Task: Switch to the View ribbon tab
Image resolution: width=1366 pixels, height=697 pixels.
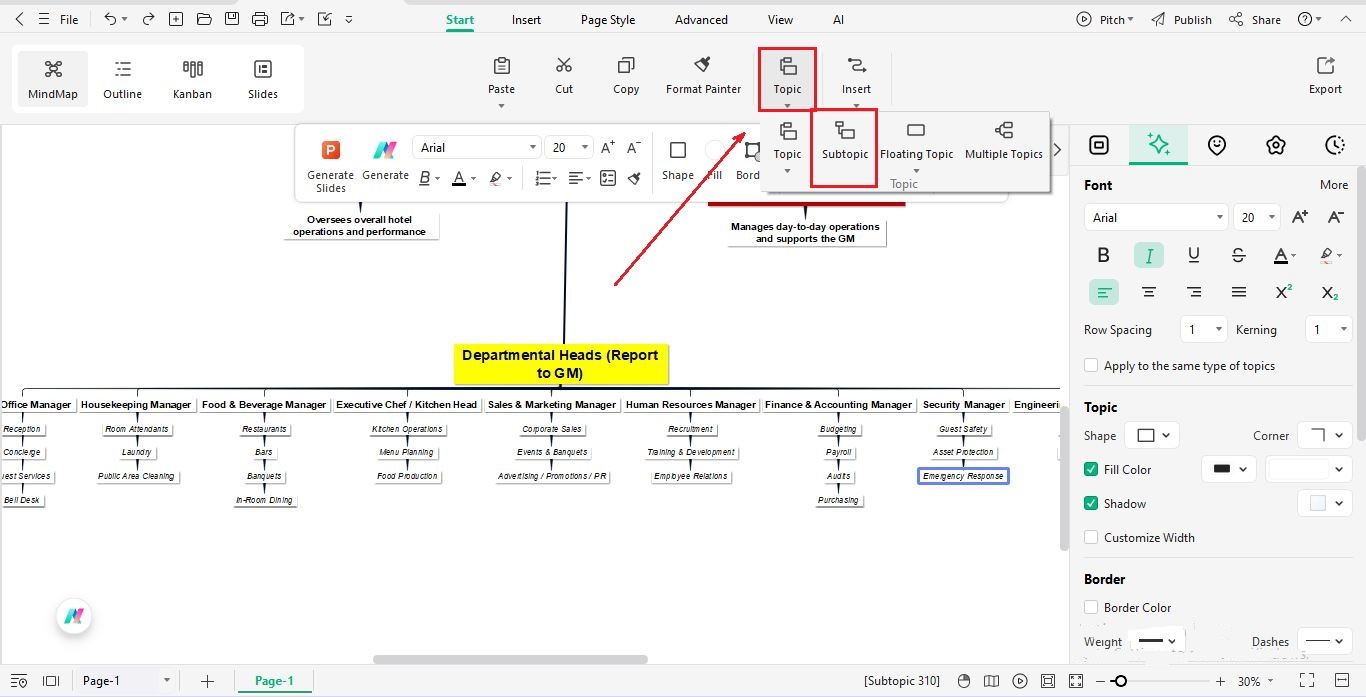Action: coord(780,19)
